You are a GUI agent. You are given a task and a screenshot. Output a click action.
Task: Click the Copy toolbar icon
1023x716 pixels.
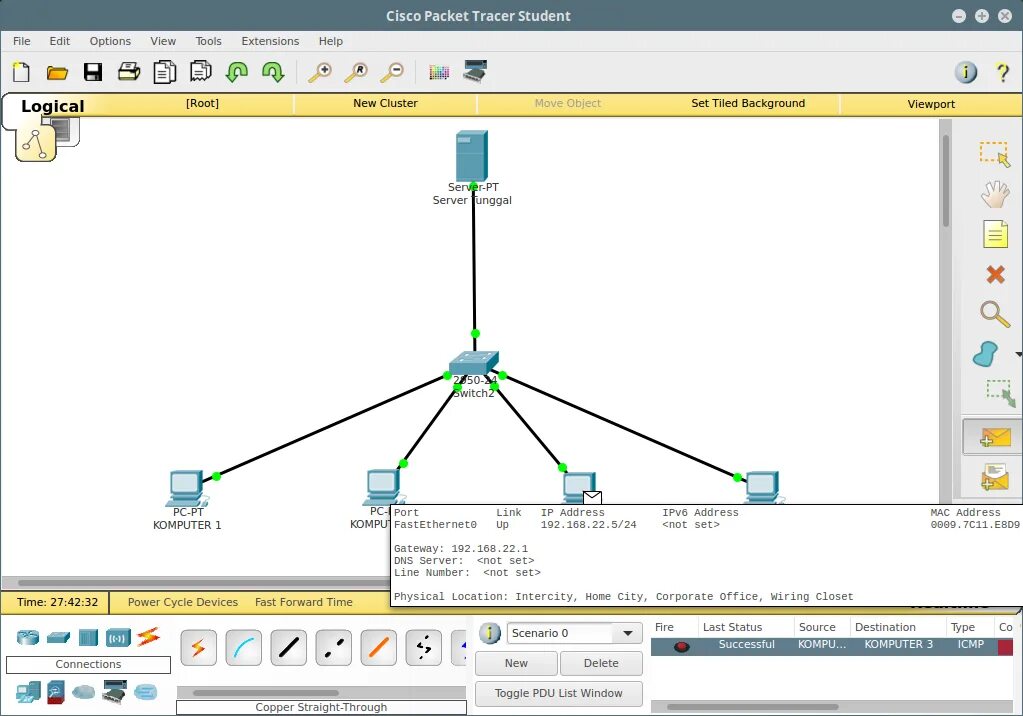click(x=164, y=72)
